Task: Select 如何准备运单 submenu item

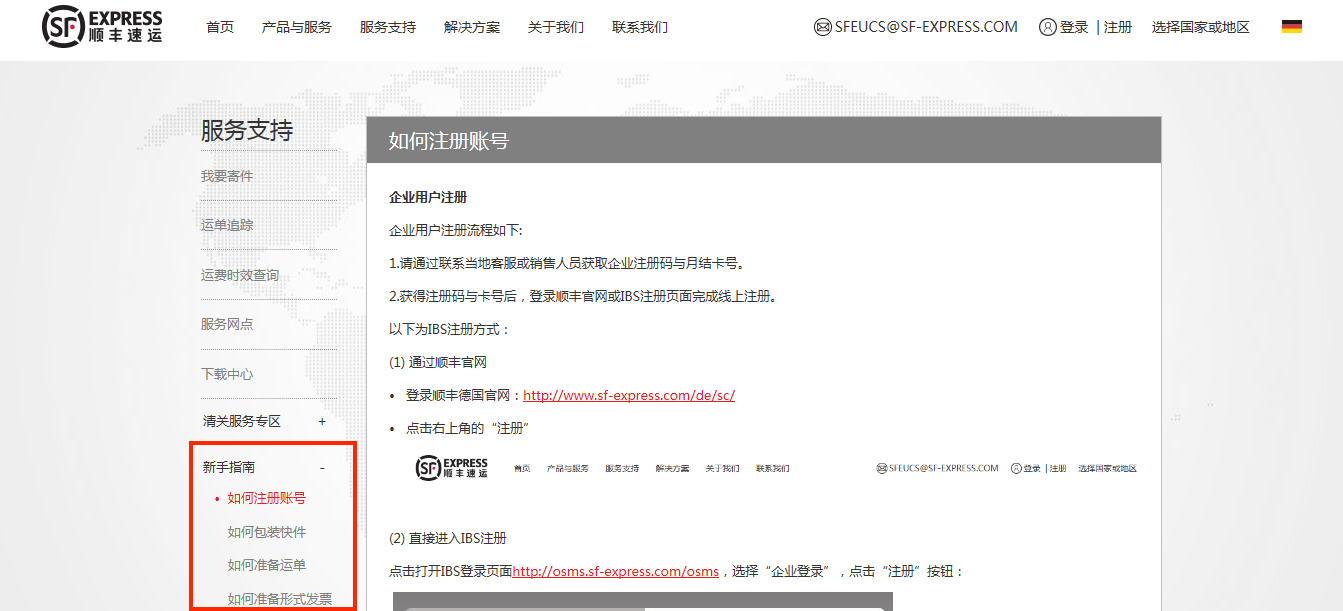Action: [267, 565]
